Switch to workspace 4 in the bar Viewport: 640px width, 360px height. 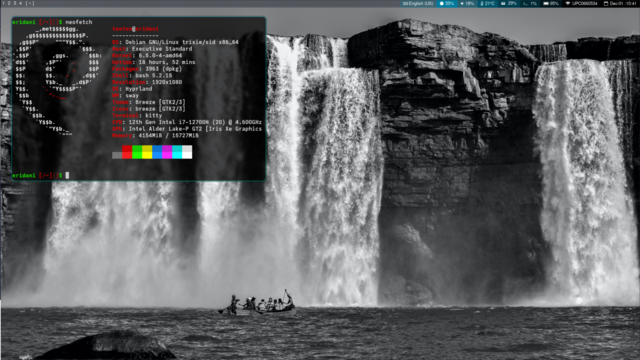20,3
